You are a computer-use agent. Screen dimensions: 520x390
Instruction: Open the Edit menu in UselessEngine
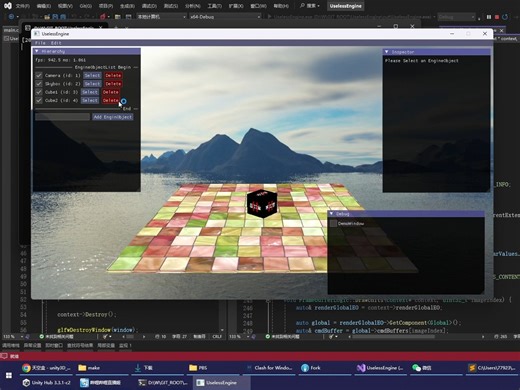tap(56, 43)
